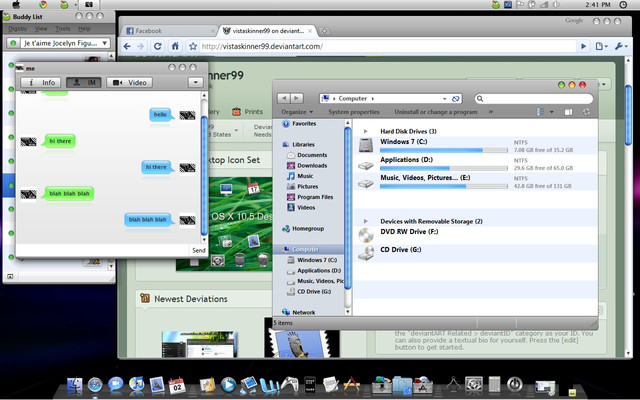The width and height of the screenshot is (640, 400).
Task: Click the Go arrow at end of address bar
Action: point(584,46)
